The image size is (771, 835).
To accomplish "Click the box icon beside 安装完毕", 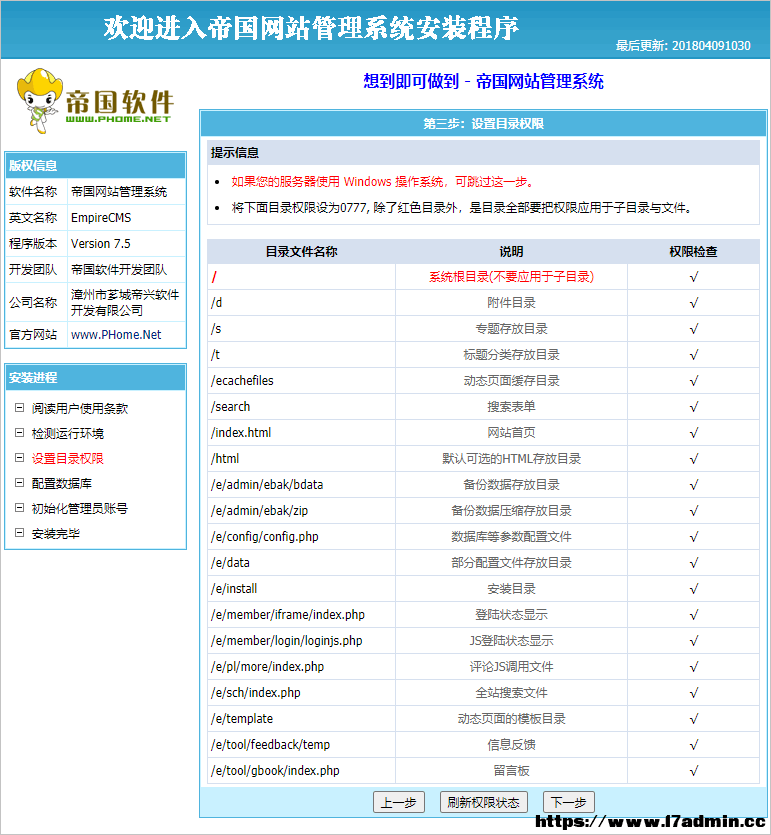I will pos(20,533).
